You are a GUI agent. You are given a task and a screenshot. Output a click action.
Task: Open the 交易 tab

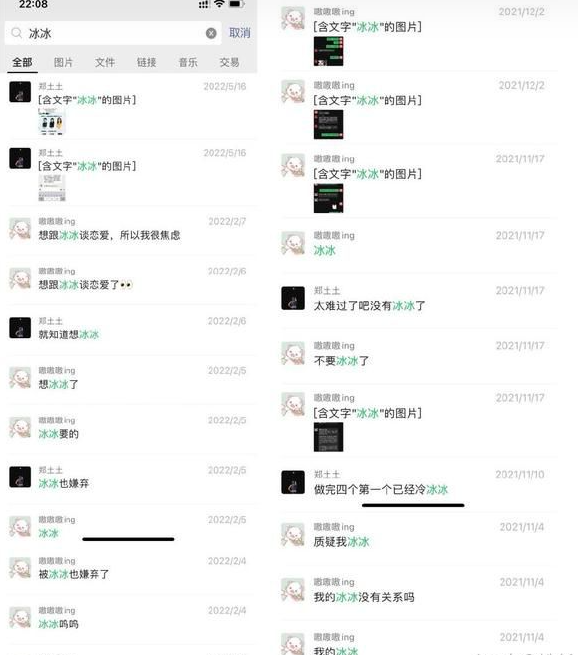229,63
